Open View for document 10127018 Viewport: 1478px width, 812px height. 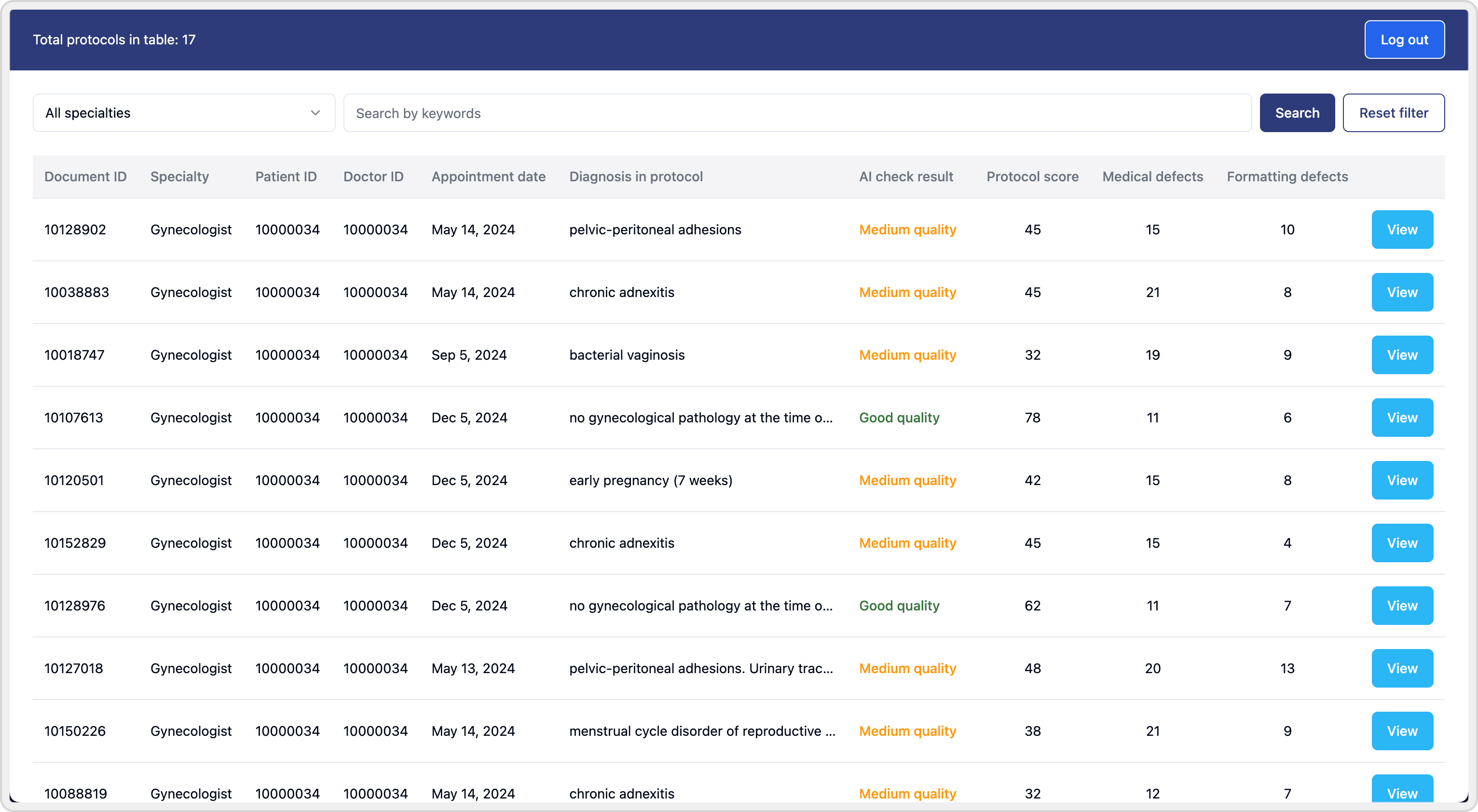pyautogui.click(x=1402, y=669)
